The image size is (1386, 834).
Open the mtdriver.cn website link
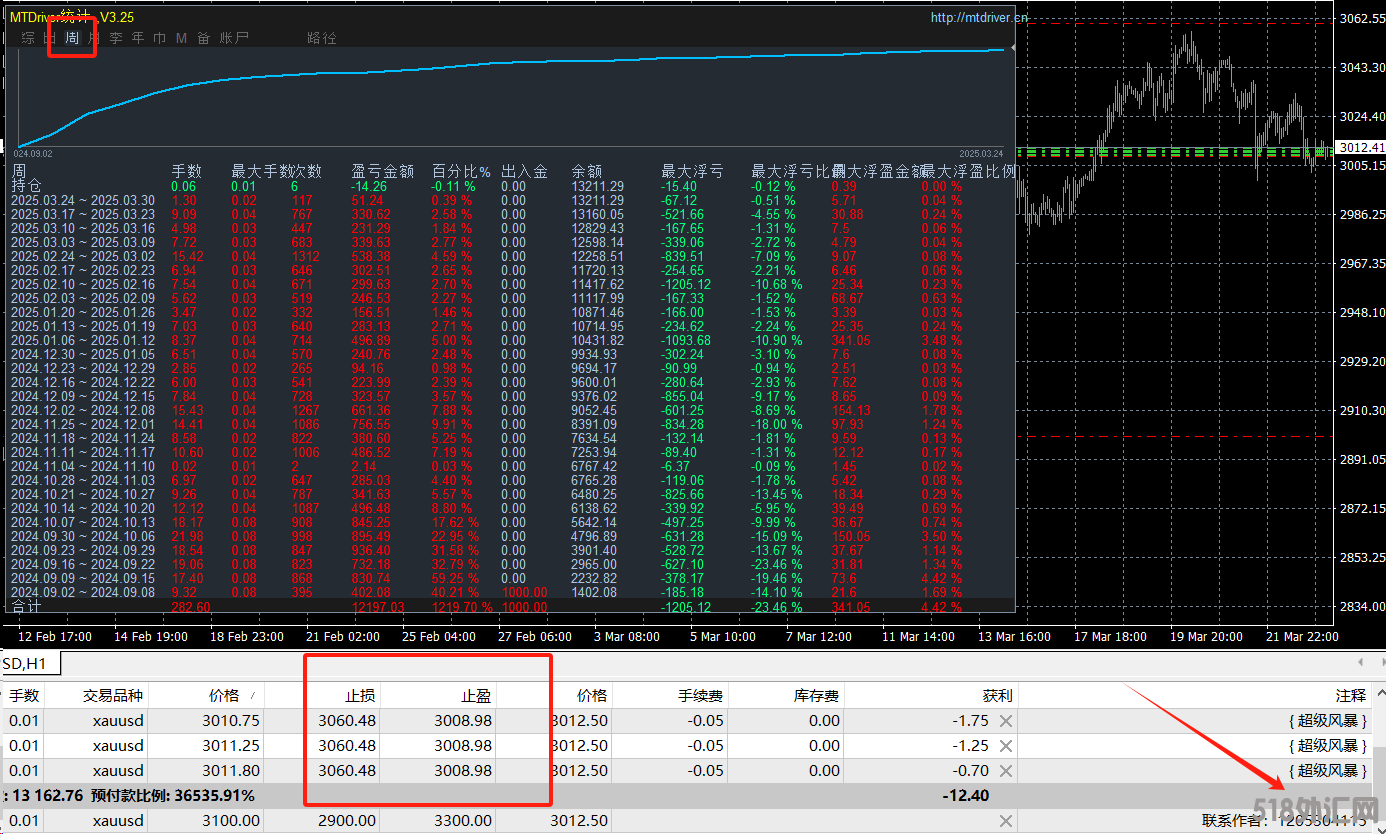tap(978, 17)
